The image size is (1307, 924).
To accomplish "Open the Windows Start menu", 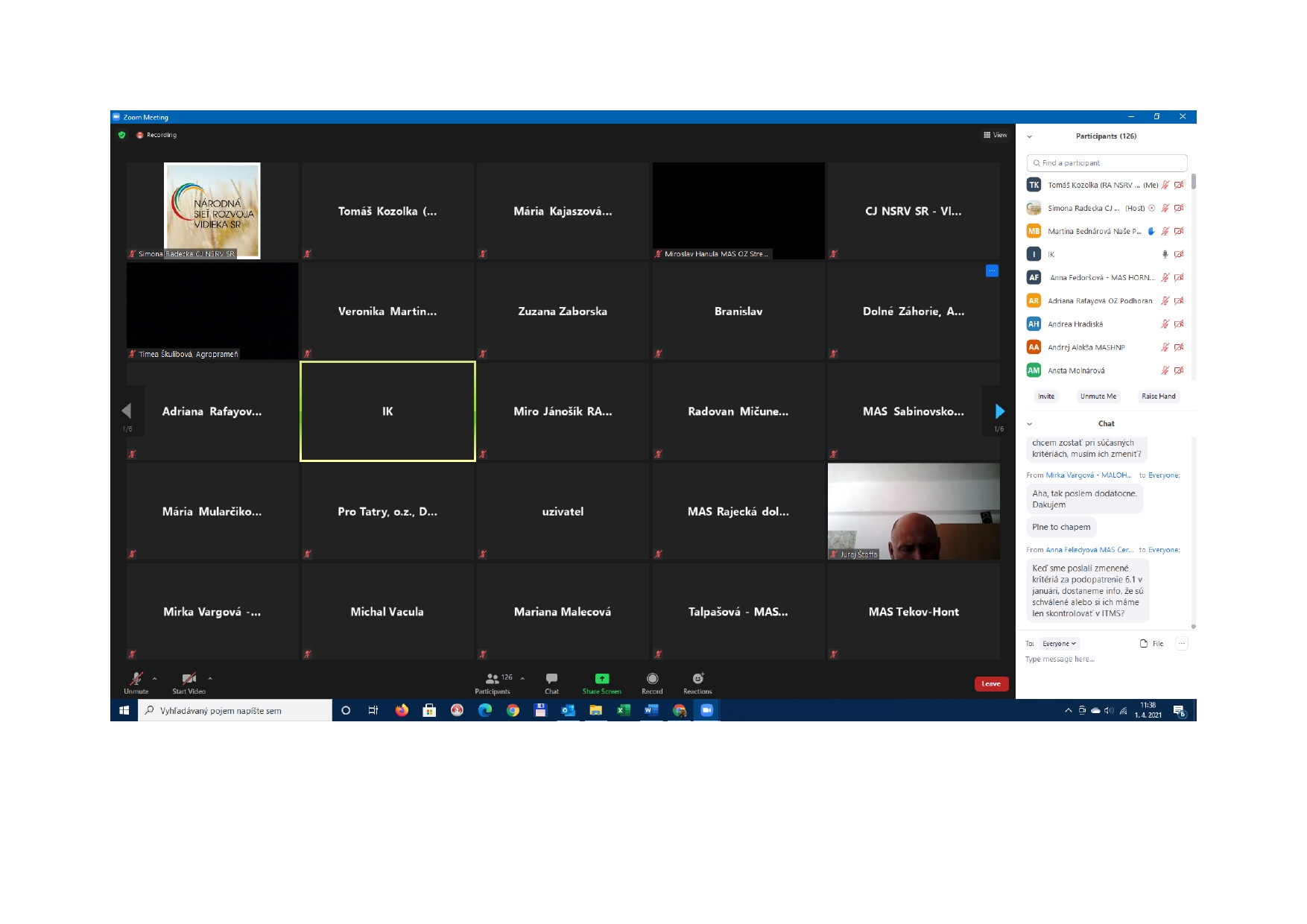I will [x=124, y=710].
